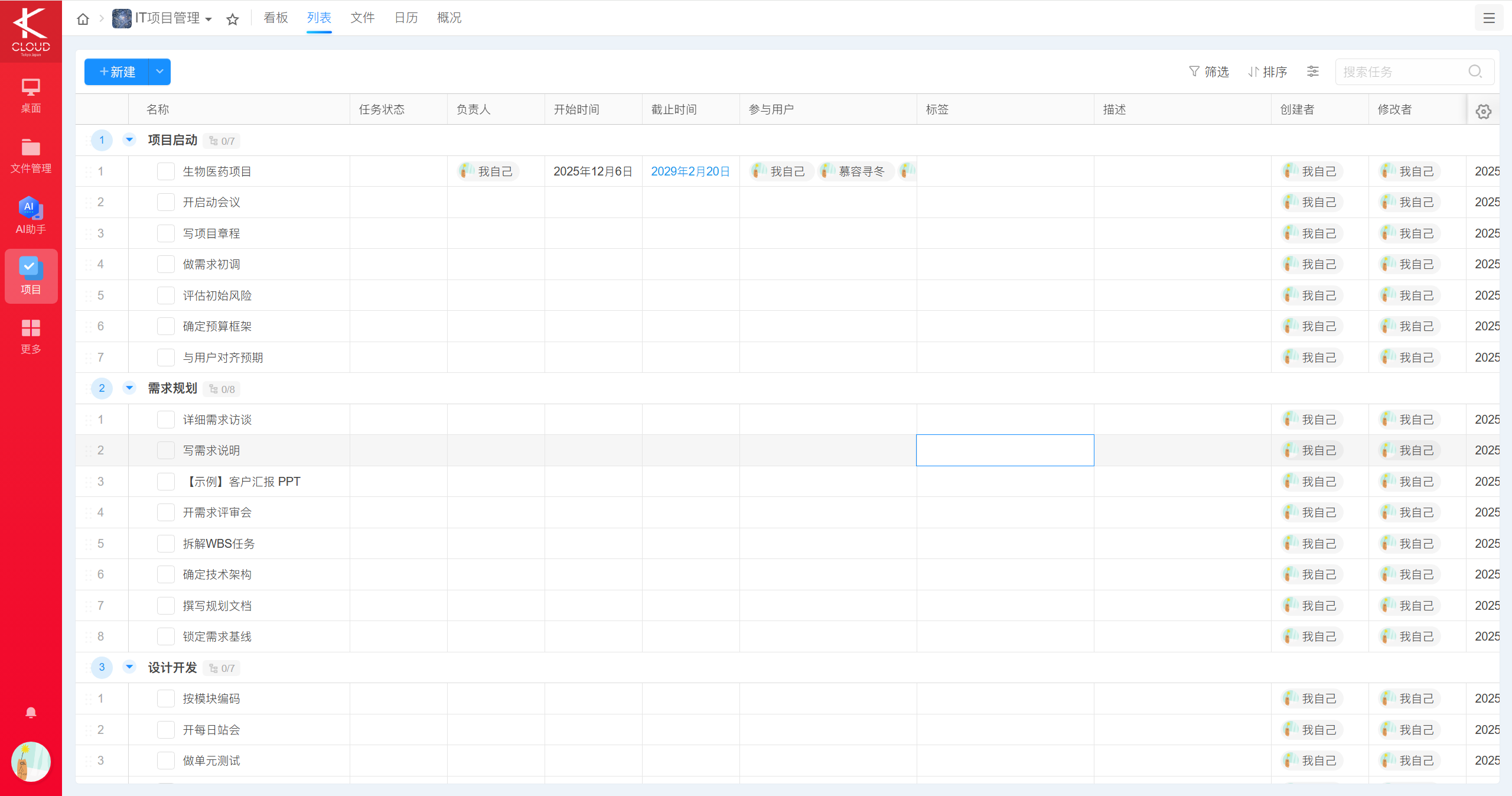The image size is (1512, 796).
Task: Click the search magnifier icon
Action: 1475,72
